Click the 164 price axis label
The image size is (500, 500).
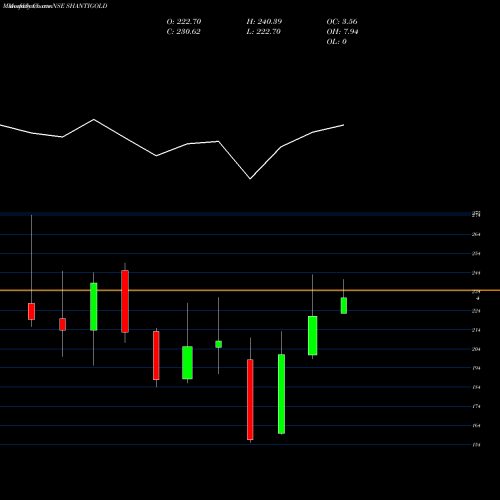tap(476, 425)
